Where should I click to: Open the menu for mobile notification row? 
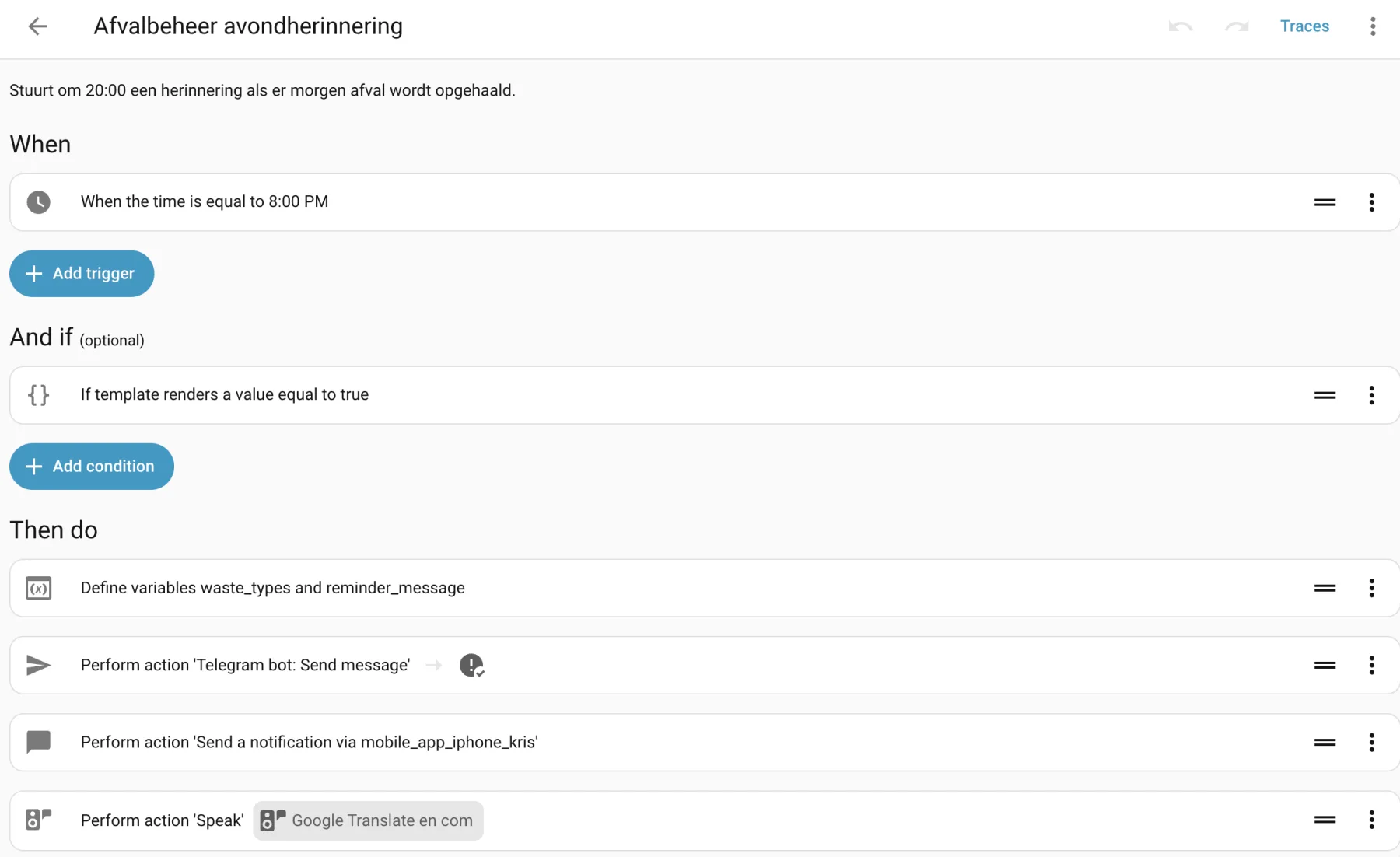click(1371, 742)
